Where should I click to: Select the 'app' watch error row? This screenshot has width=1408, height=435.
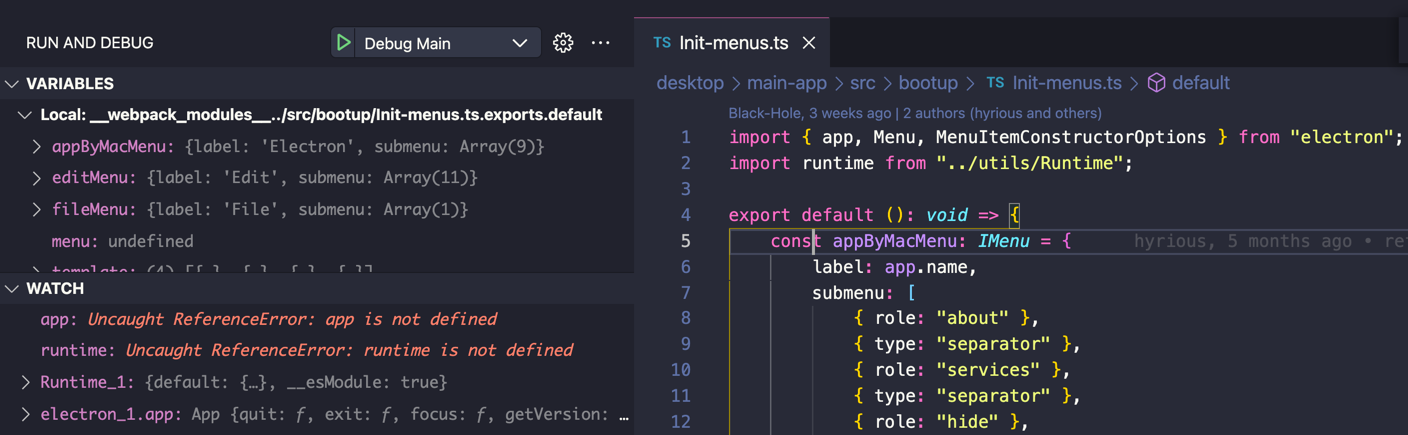(x=317, y=319)
